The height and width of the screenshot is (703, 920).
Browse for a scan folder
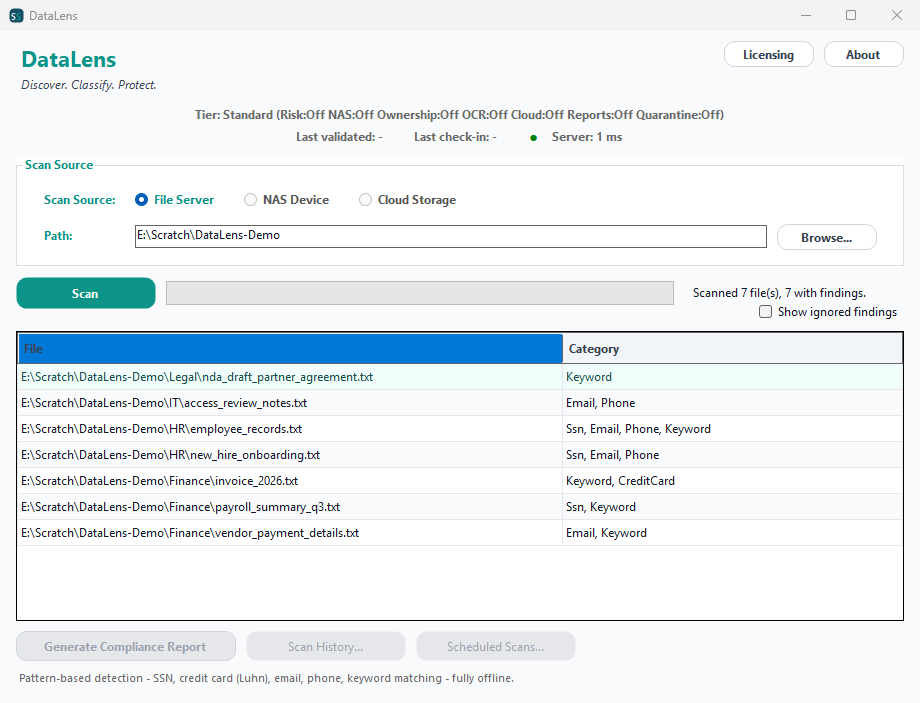tap(827, 238)
